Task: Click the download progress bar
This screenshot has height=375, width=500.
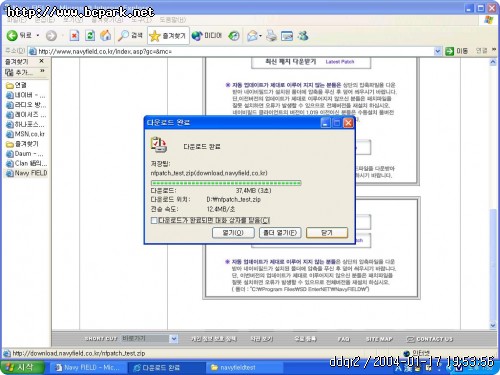Action: [226, 183]
